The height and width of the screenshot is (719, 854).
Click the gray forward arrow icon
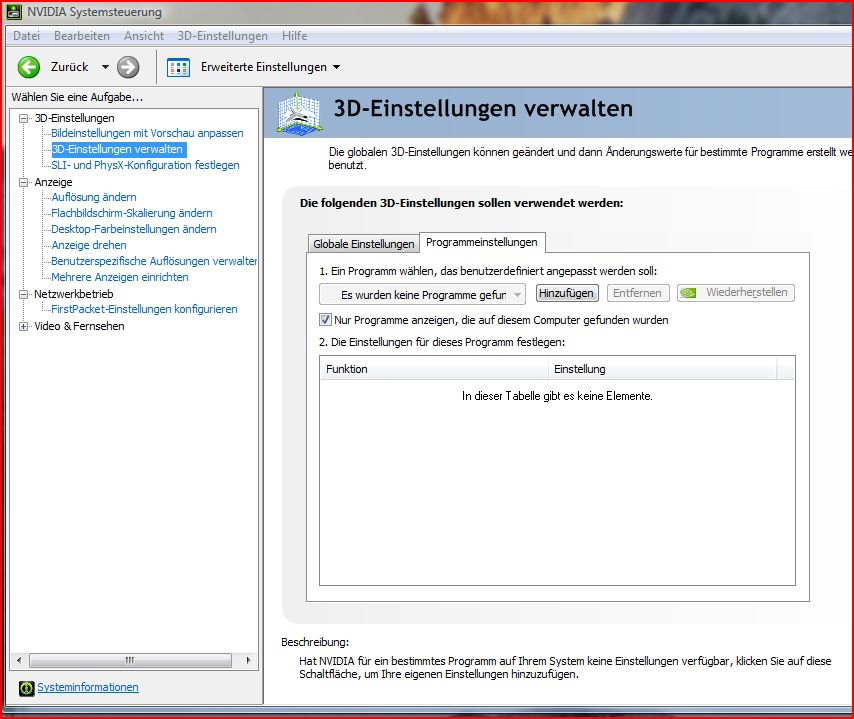pos(128,67)
